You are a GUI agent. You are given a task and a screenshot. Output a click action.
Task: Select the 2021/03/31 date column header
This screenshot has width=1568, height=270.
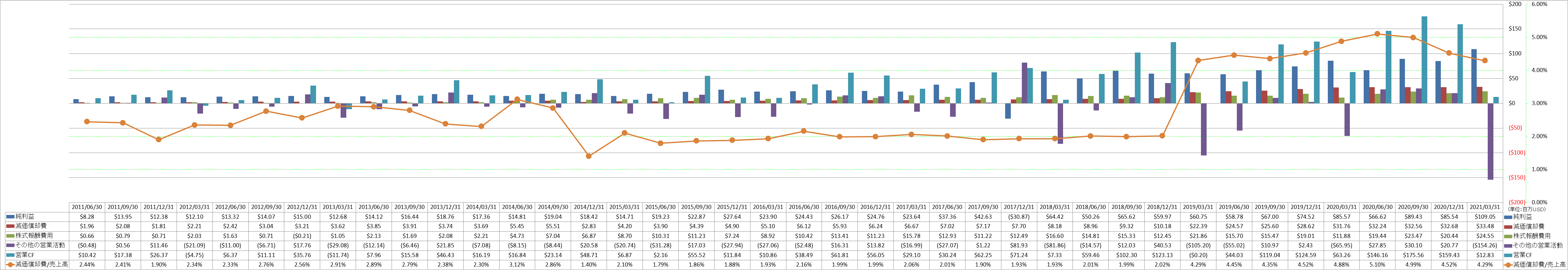(x=1485, y=207)
